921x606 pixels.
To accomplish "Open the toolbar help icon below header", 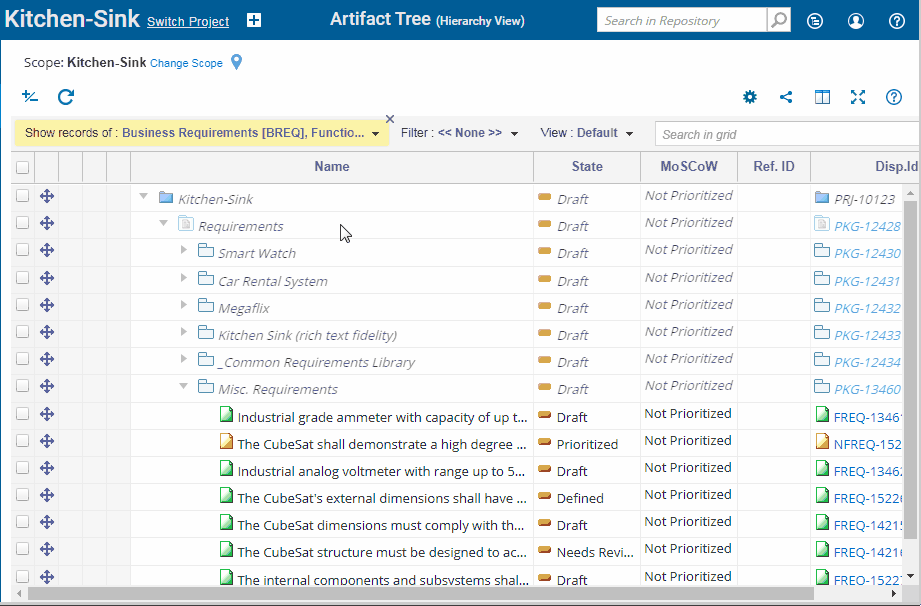I will (893, 97).
